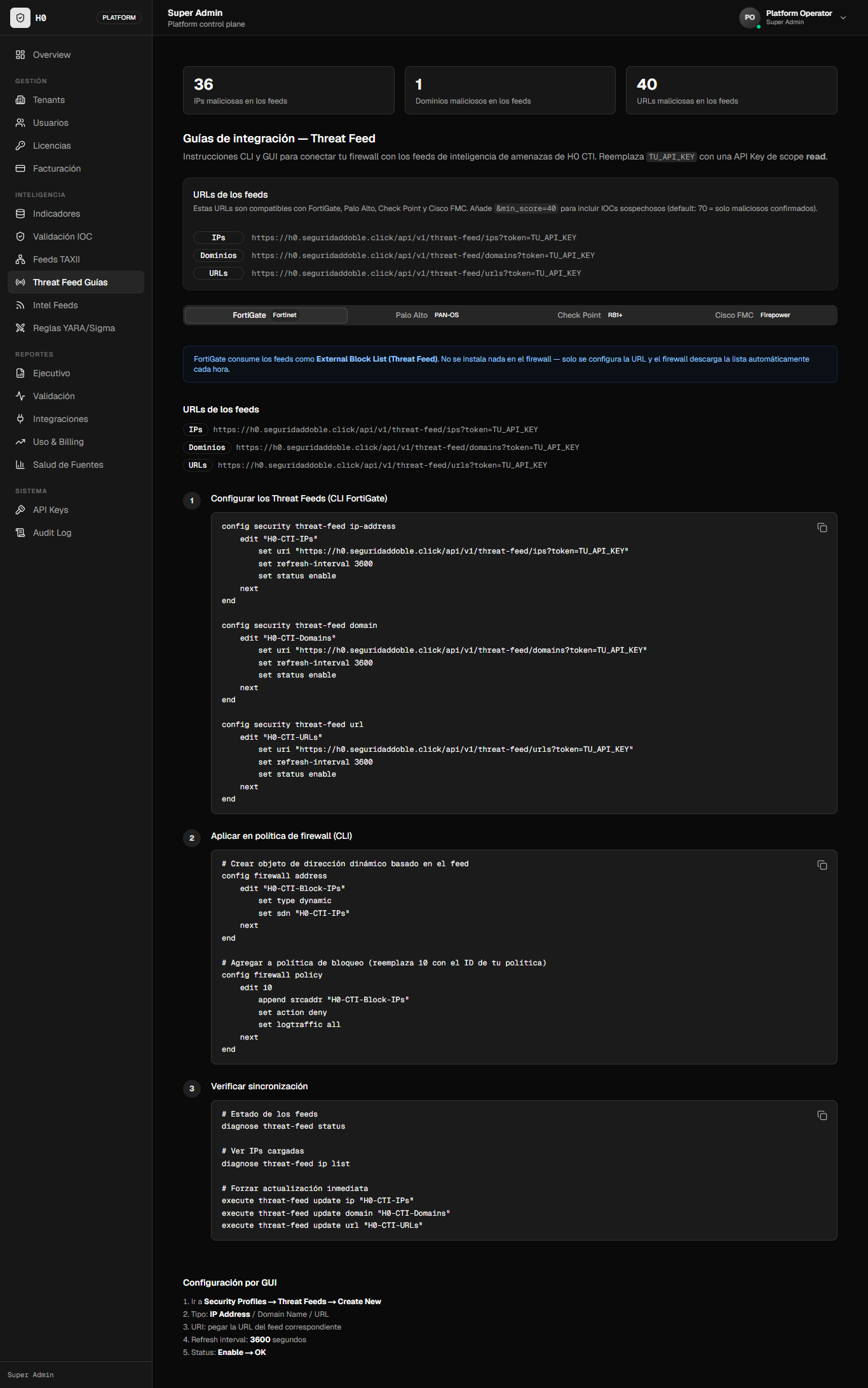Viewport: 868px width, 1388px height.
Task: Go to Tenants in the sidebar
Action: click(x=76, y=100)
